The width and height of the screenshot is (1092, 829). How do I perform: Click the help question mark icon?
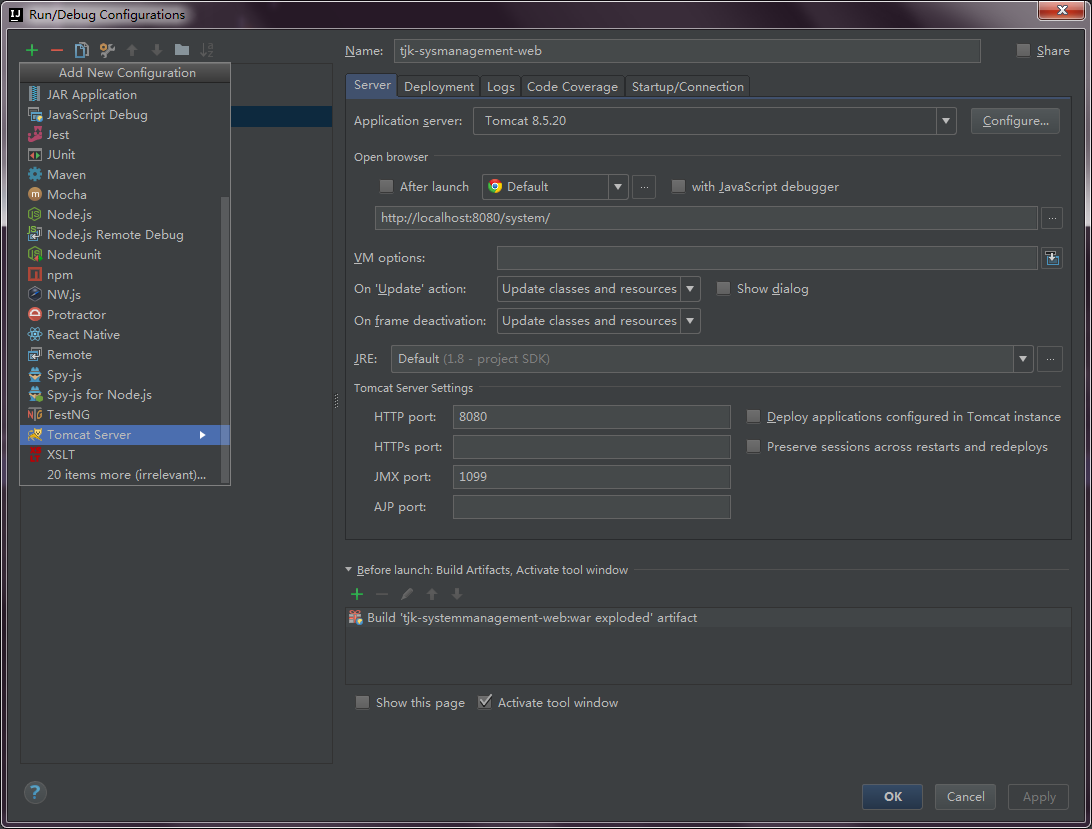point(35,792)
